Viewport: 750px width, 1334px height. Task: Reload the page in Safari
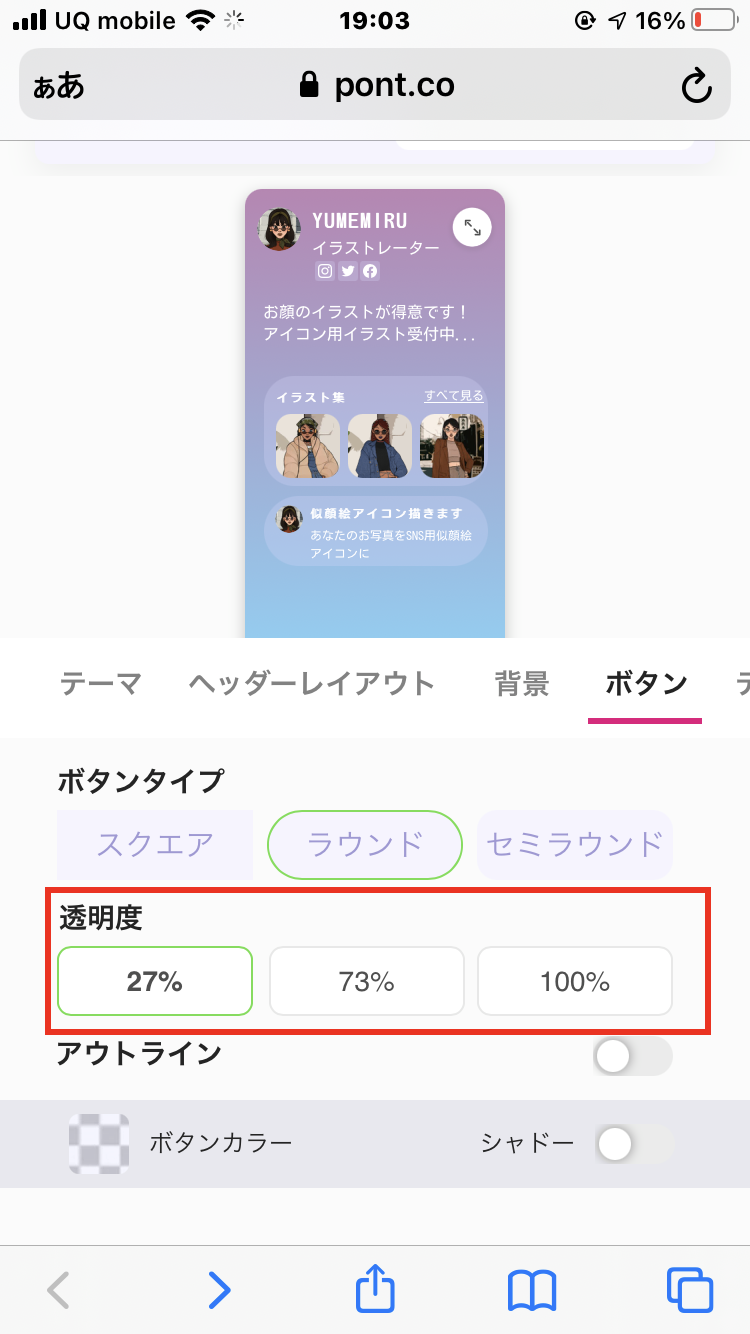click(x=696, y=86)
